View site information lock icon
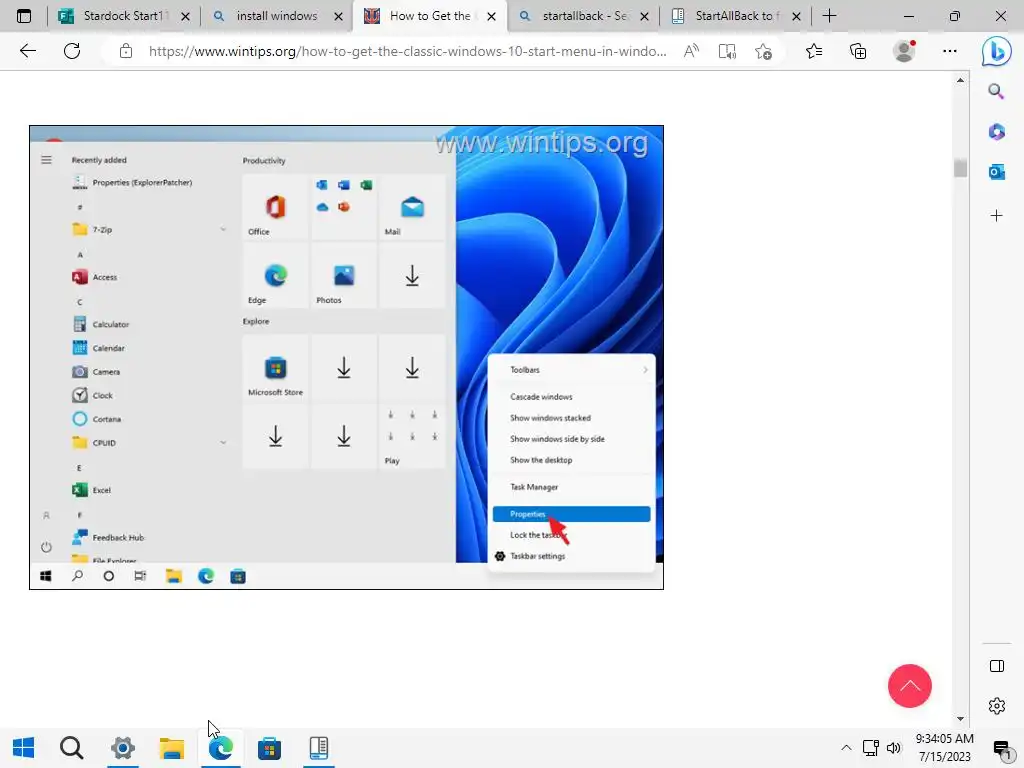Screen dimensions: 1024x768 click(126, 51)
